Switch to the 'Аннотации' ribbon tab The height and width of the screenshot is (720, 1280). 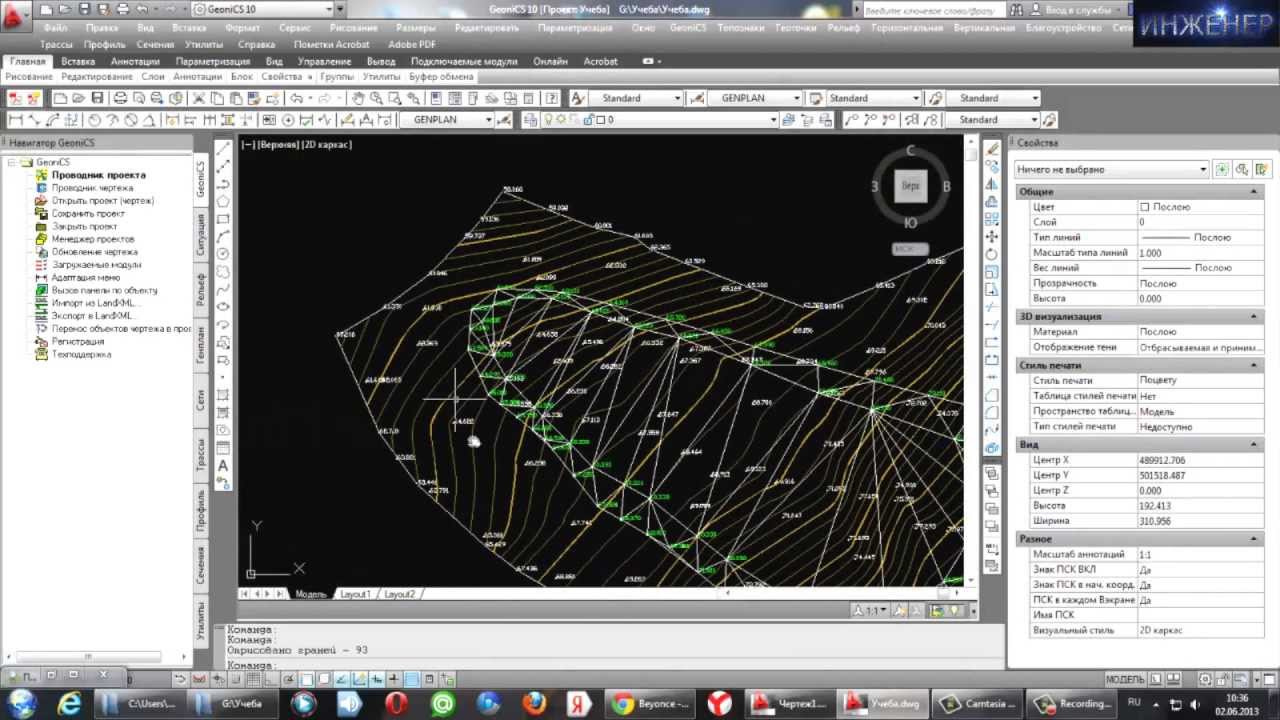tap(135, 61)
